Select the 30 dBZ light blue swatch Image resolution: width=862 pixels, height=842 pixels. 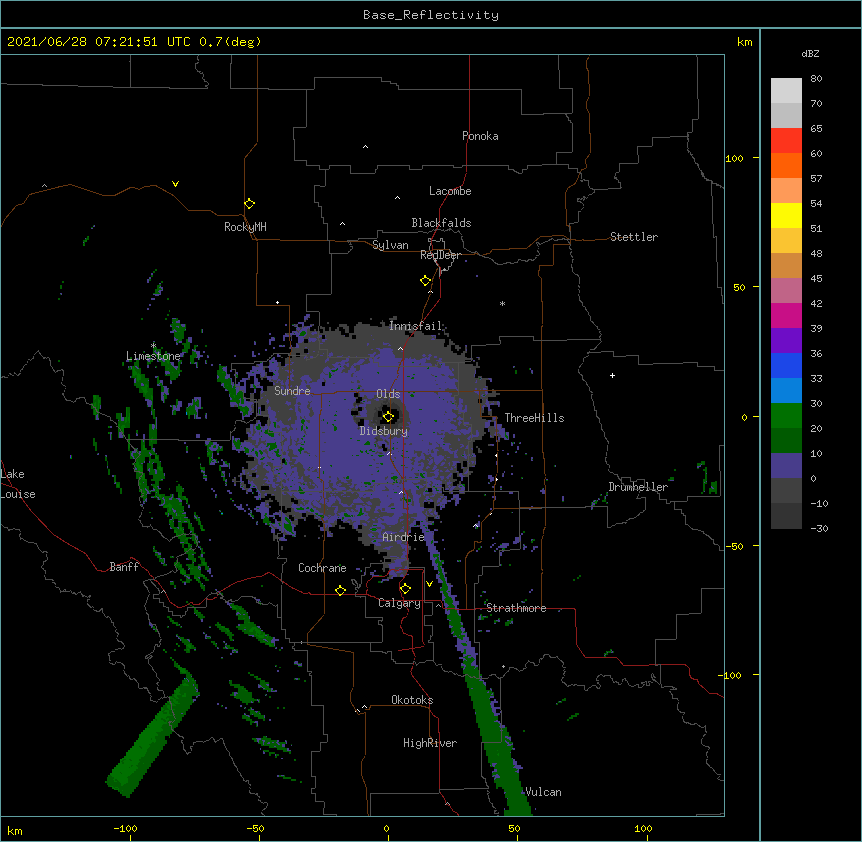point(786,390)
